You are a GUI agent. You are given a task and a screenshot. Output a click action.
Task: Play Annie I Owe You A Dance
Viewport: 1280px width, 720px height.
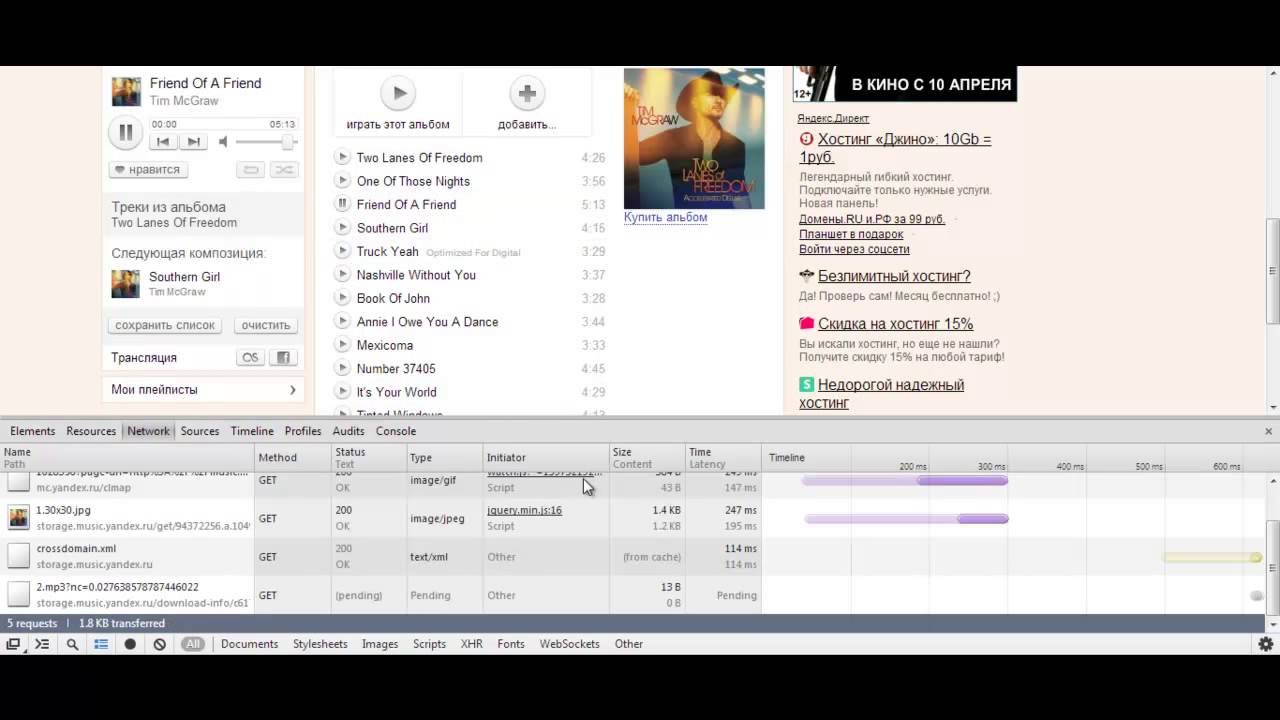tap(342, 322)
